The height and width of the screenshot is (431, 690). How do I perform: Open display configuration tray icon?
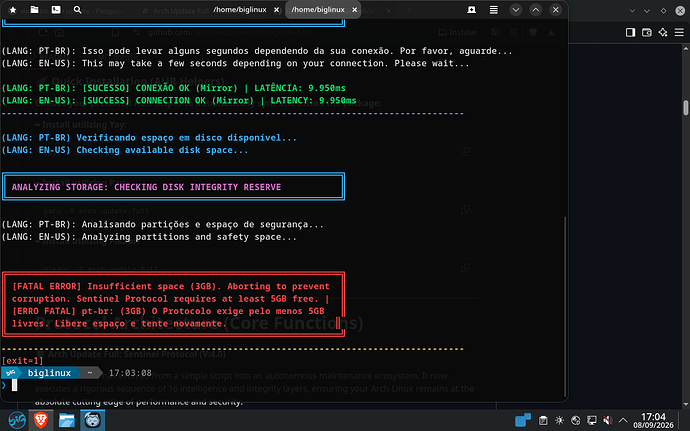[x=592, y=420]
